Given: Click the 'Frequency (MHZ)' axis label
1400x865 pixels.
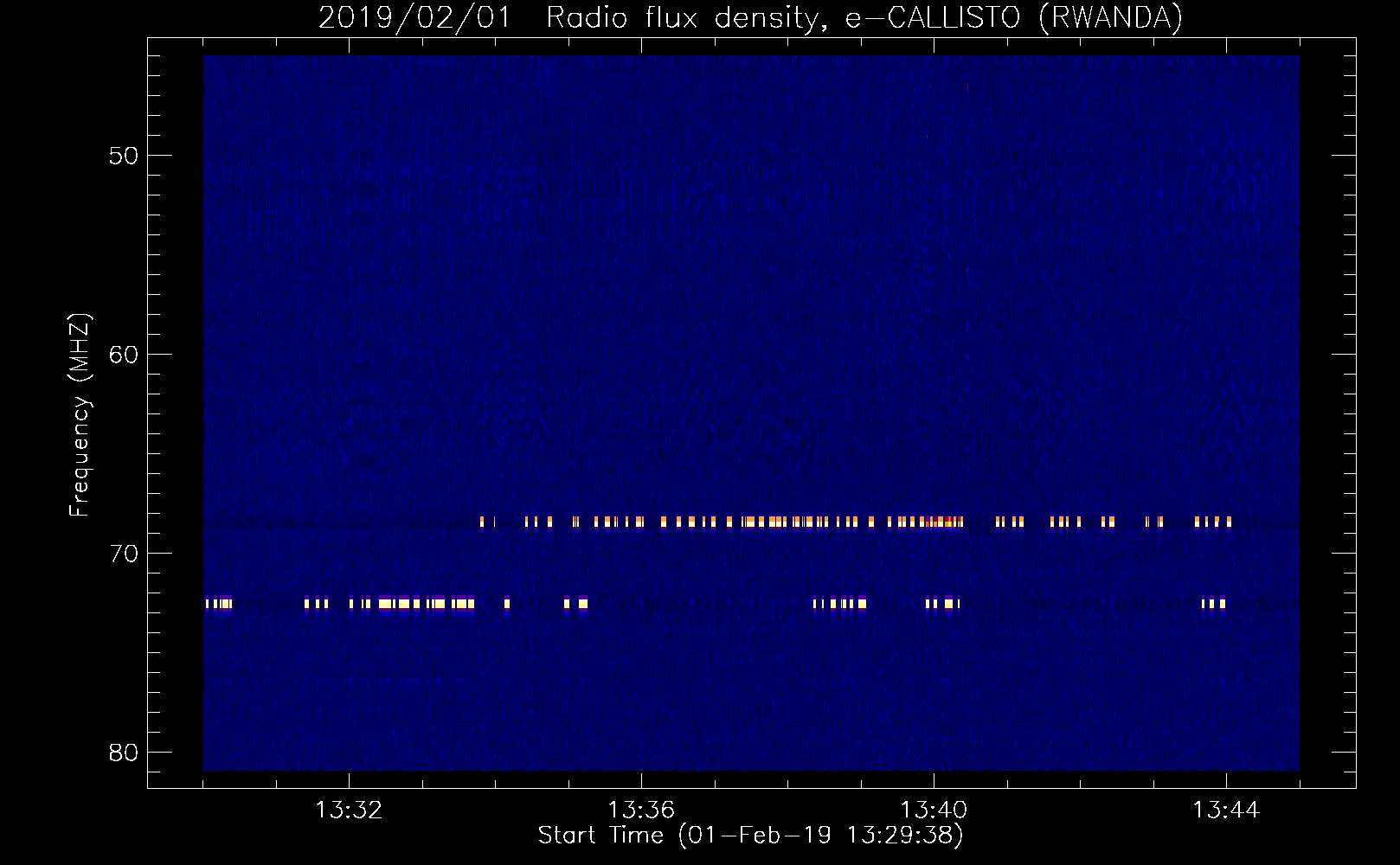Looking at the screenshot, I should (79, 415).
